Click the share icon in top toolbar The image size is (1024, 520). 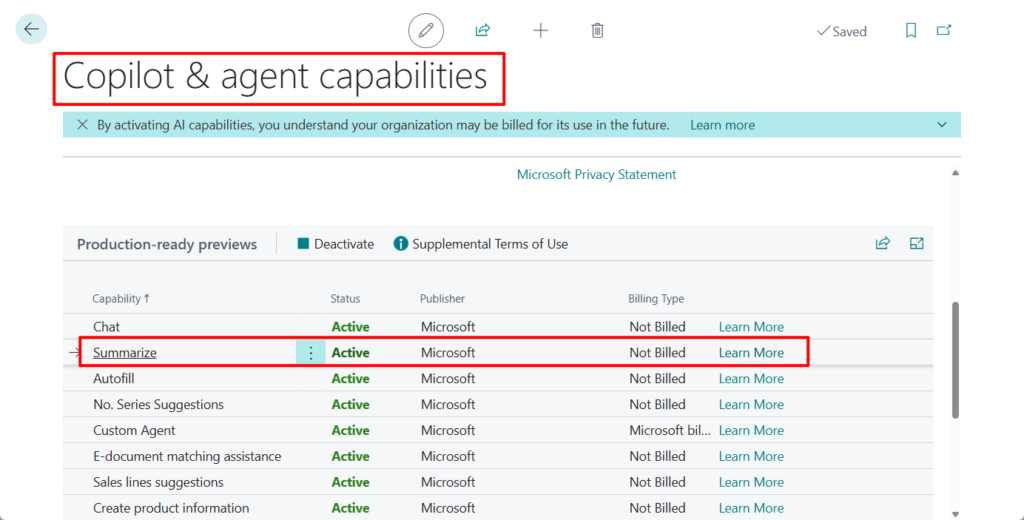(x=483, y=31)
